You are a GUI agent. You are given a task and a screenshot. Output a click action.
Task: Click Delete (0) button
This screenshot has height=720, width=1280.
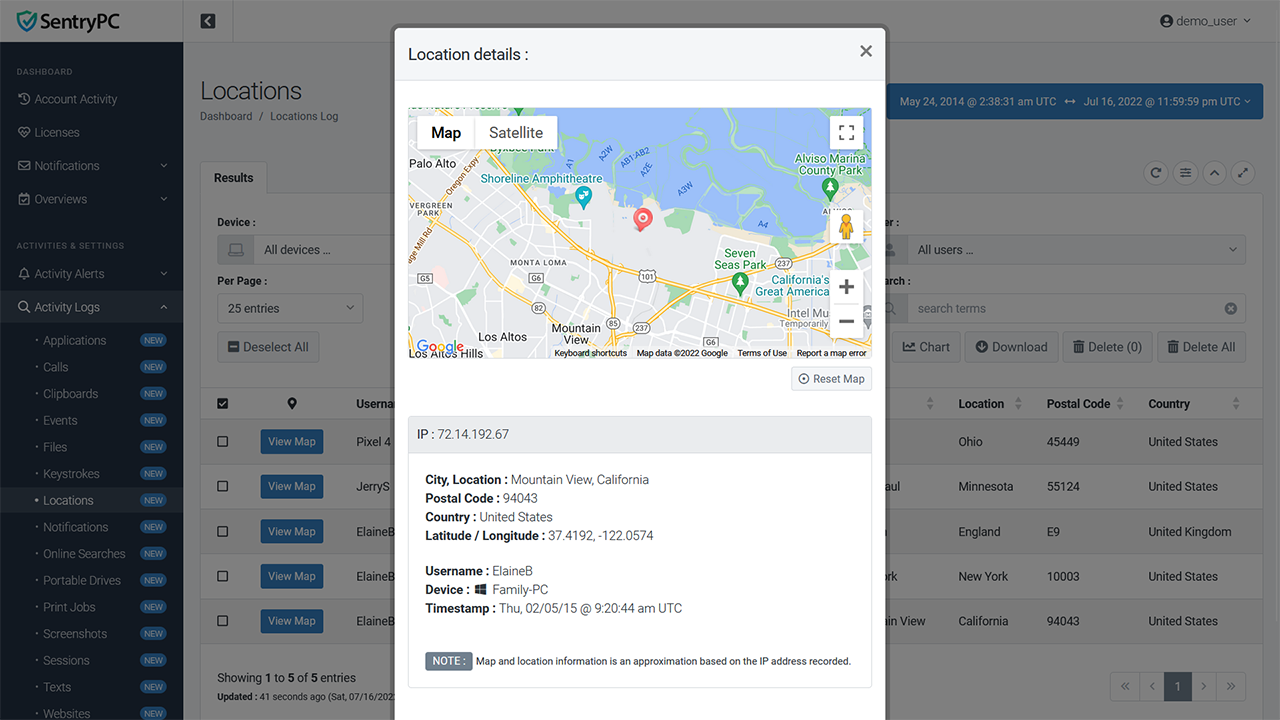(x=1107, y=347)
